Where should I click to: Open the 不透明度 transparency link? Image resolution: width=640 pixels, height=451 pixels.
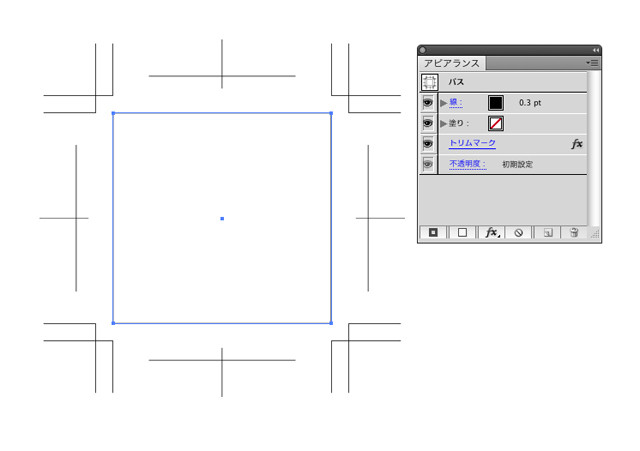(x=468, y=164)
